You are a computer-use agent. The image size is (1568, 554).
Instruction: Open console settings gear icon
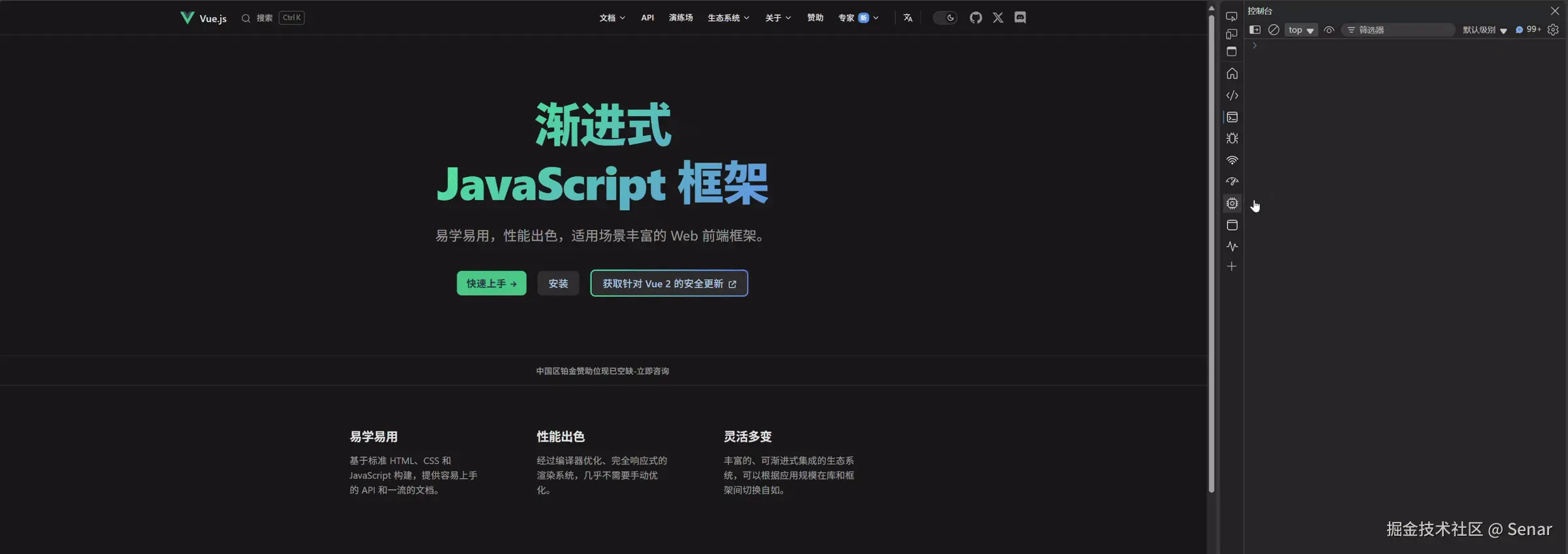point(1553,29)
